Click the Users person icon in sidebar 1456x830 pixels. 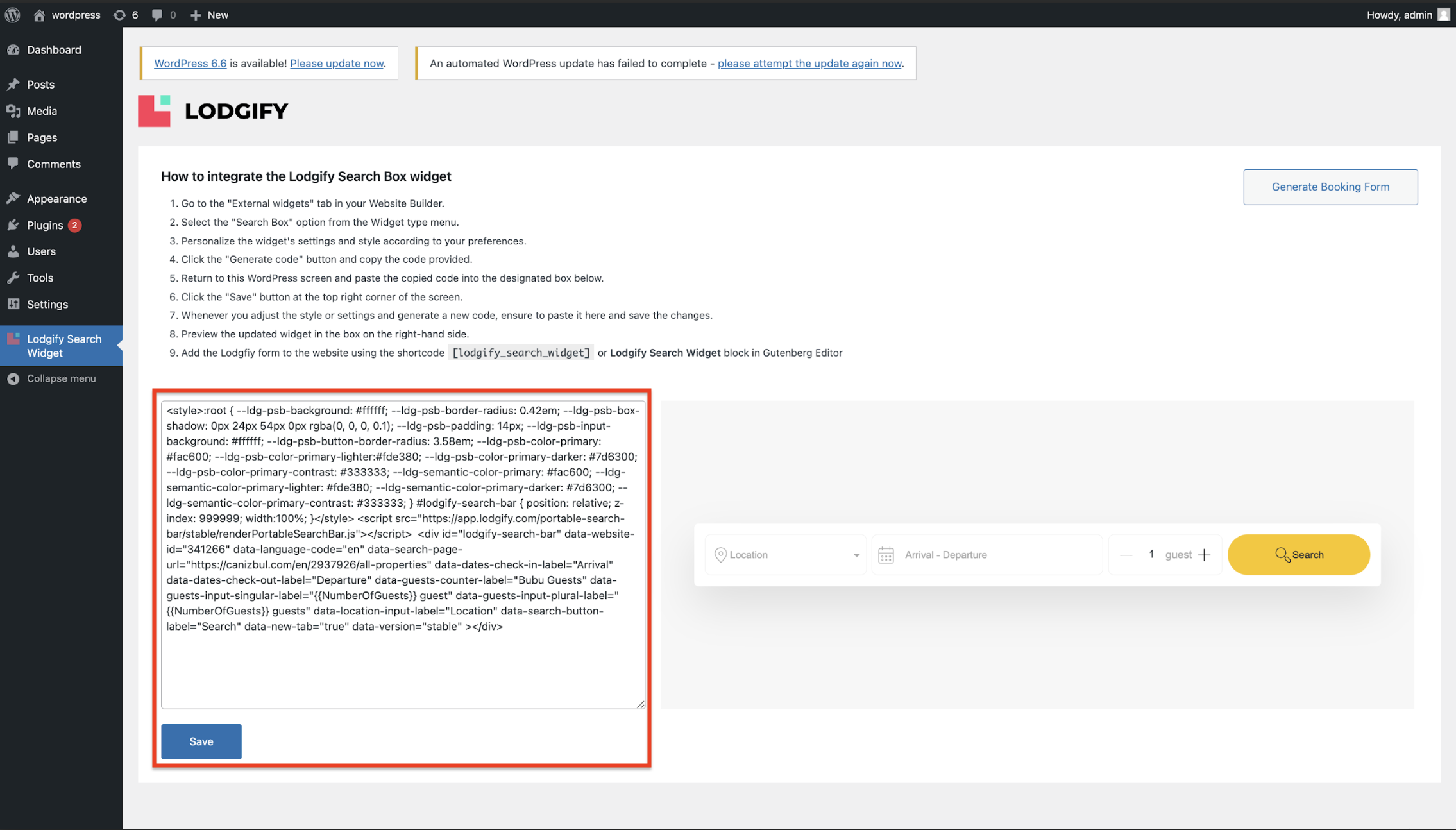coord(14,251)
